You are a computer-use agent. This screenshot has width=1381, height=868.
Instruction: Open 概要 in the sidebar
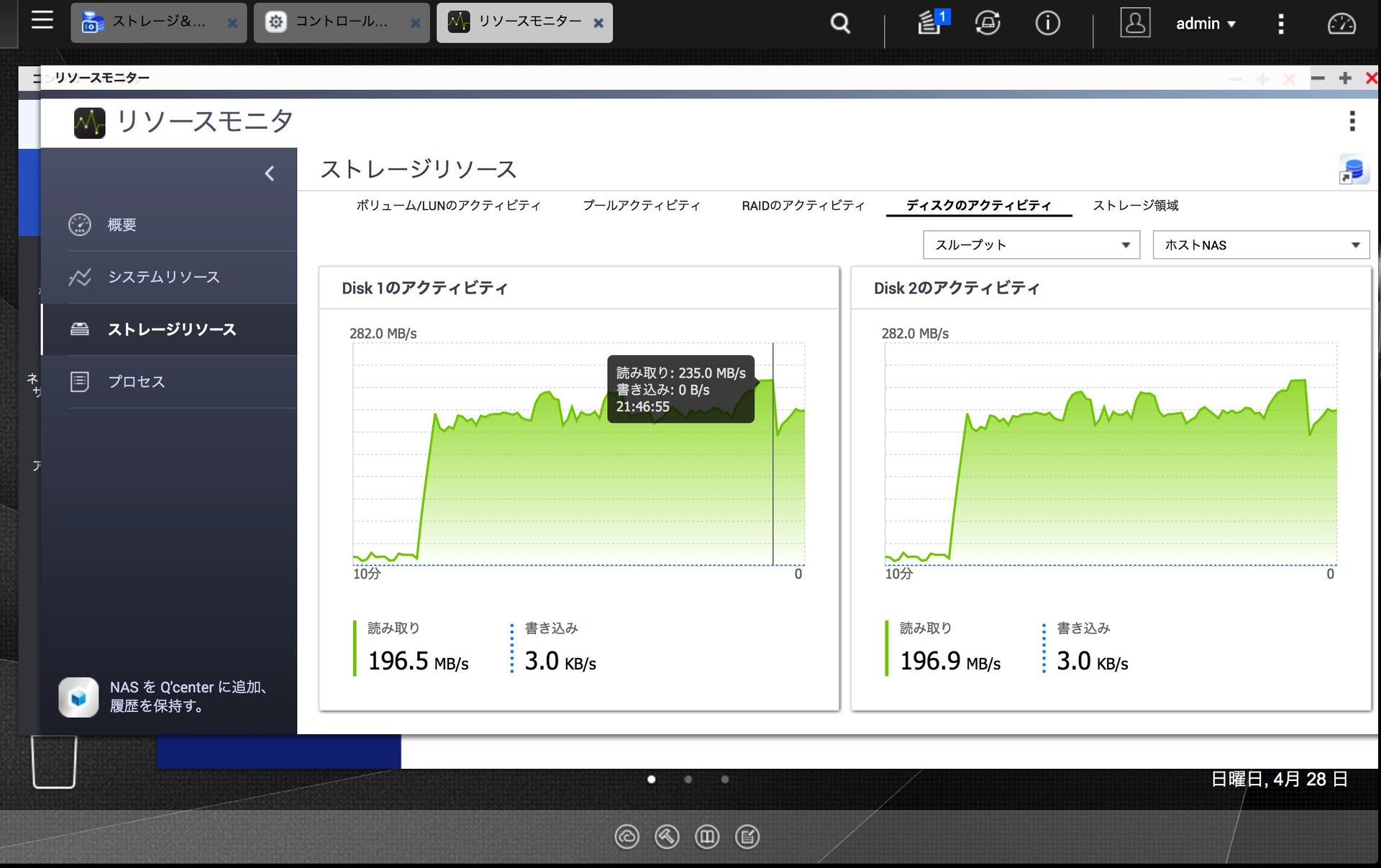click(x=169, y=225)
